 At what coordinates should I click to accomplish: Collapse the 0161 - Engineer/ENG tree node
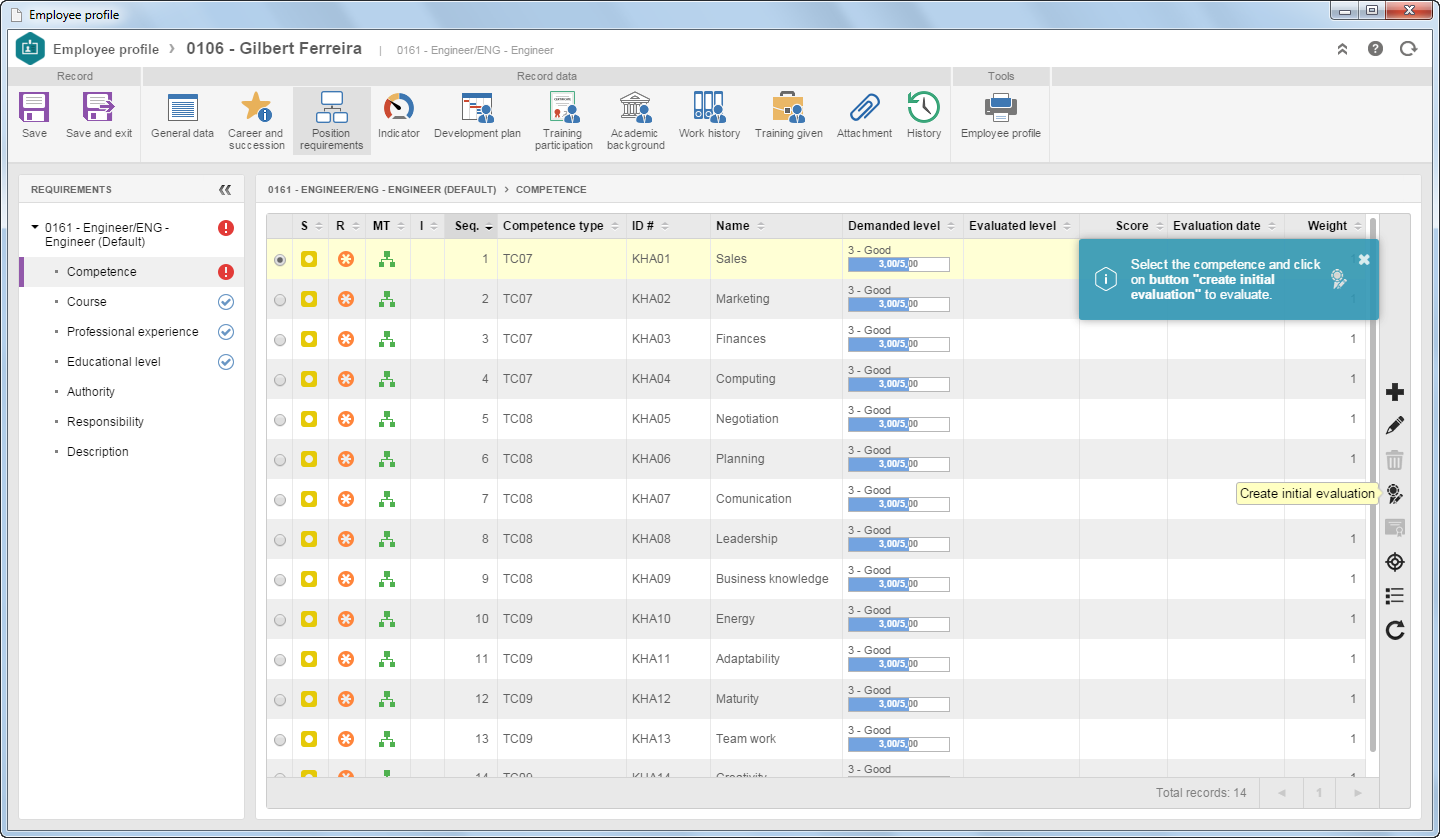[35, 228]
